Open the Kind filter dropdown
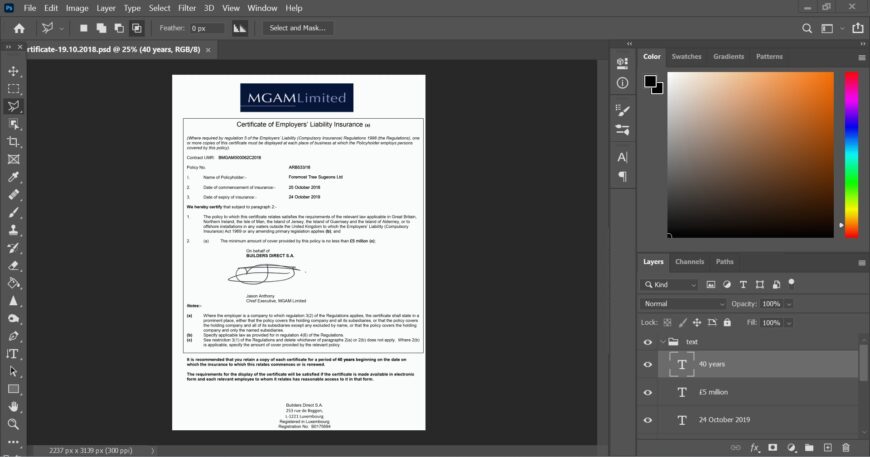Image resolution: width=870 pixels, height=457 pixels. (669, 285)
